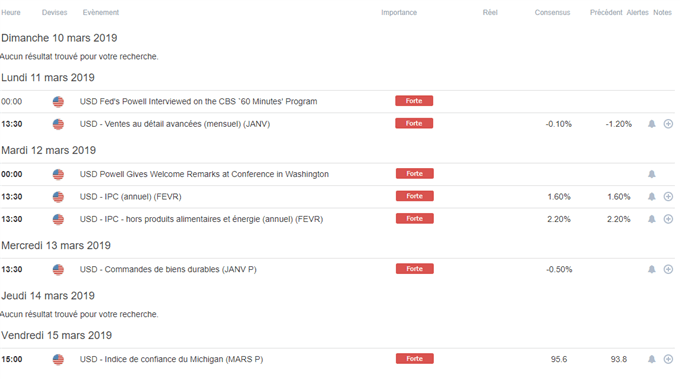Screen dimensions: 680x379
Task: Set alert bell for Commandes de biens durables
Action: 651,270
